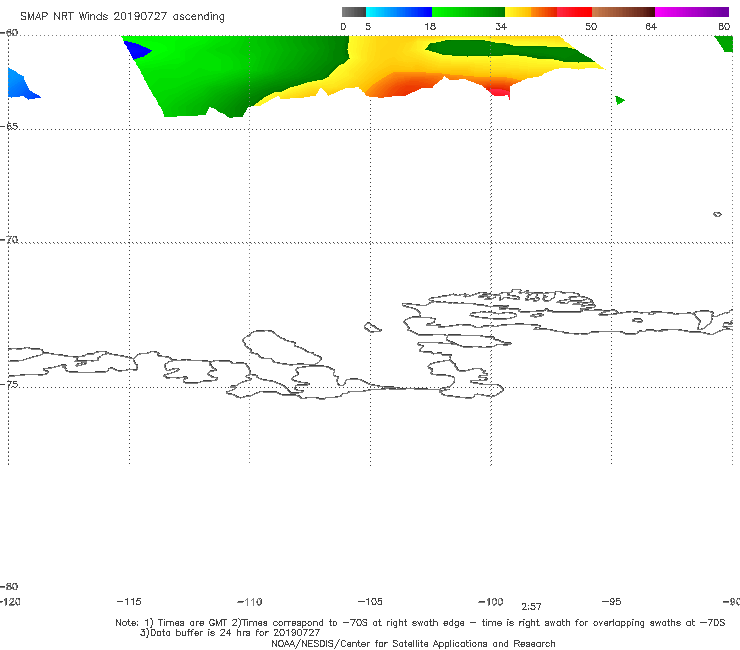740x650 pixels.
Task: Click the small dark blue triangle in swath
Action: point(137,50)
